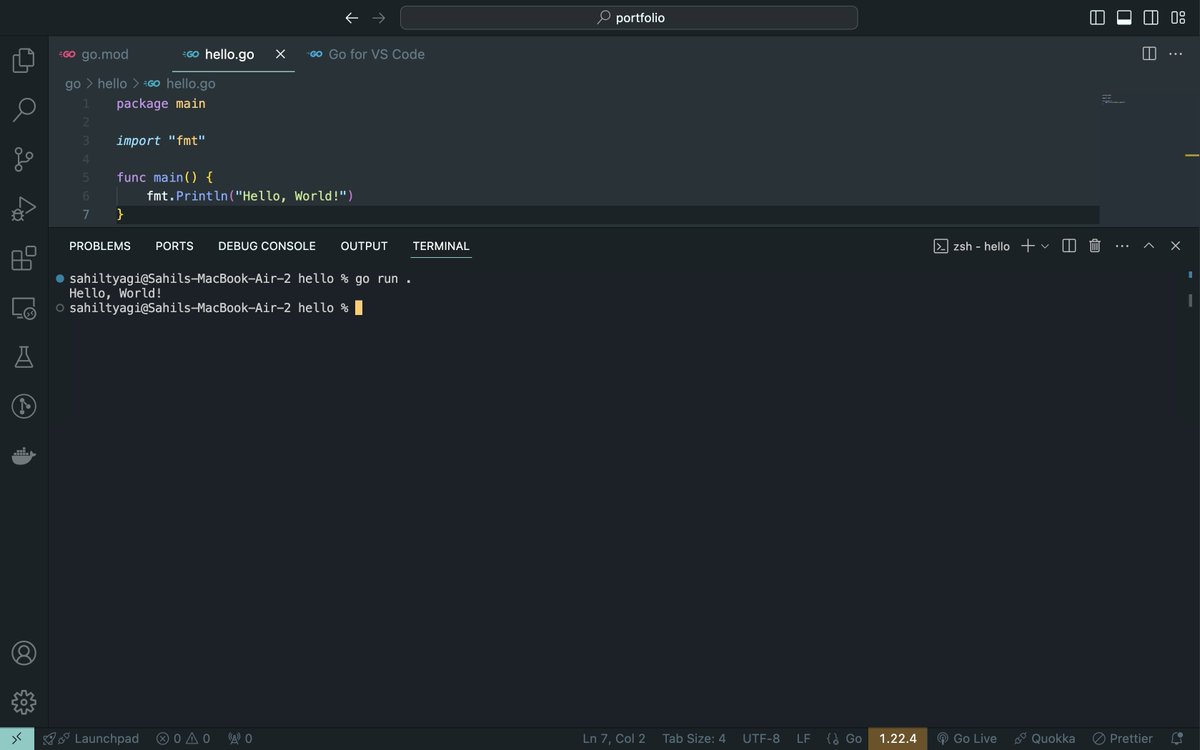The image size is (1200, 750).
Task: Open the Customize Layout menu
Action: pos(1178,18)
